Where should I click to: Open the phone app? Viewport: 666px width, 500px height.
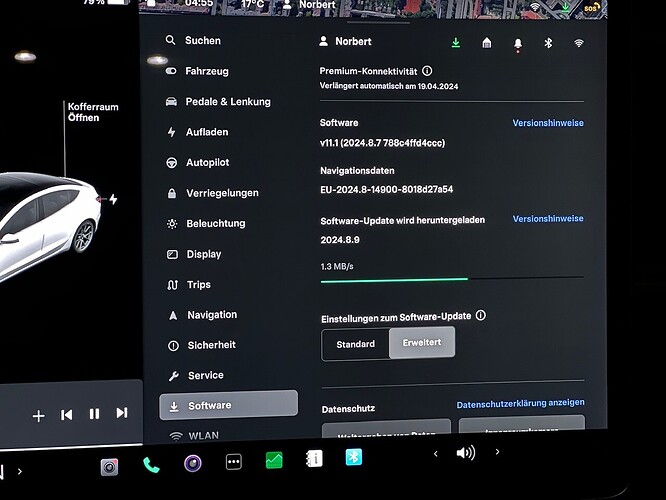click(151, 465)
